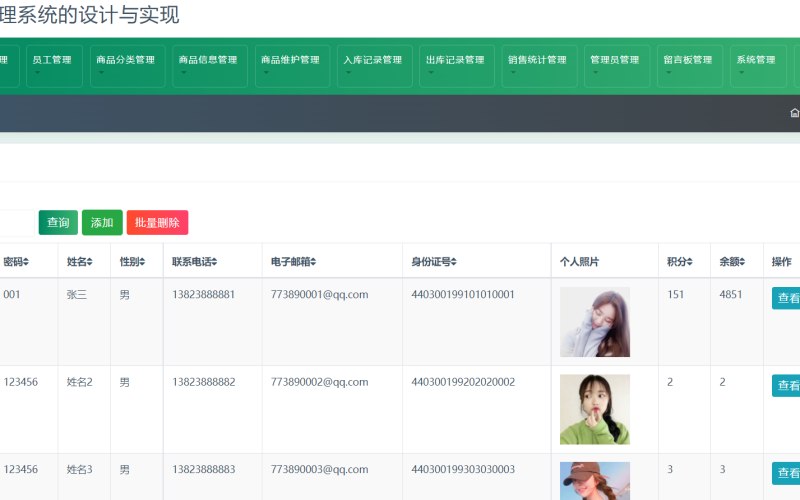
Task: Open the 销售统计管理 menu
Action: pyautogui.click(x=539, y=66)
